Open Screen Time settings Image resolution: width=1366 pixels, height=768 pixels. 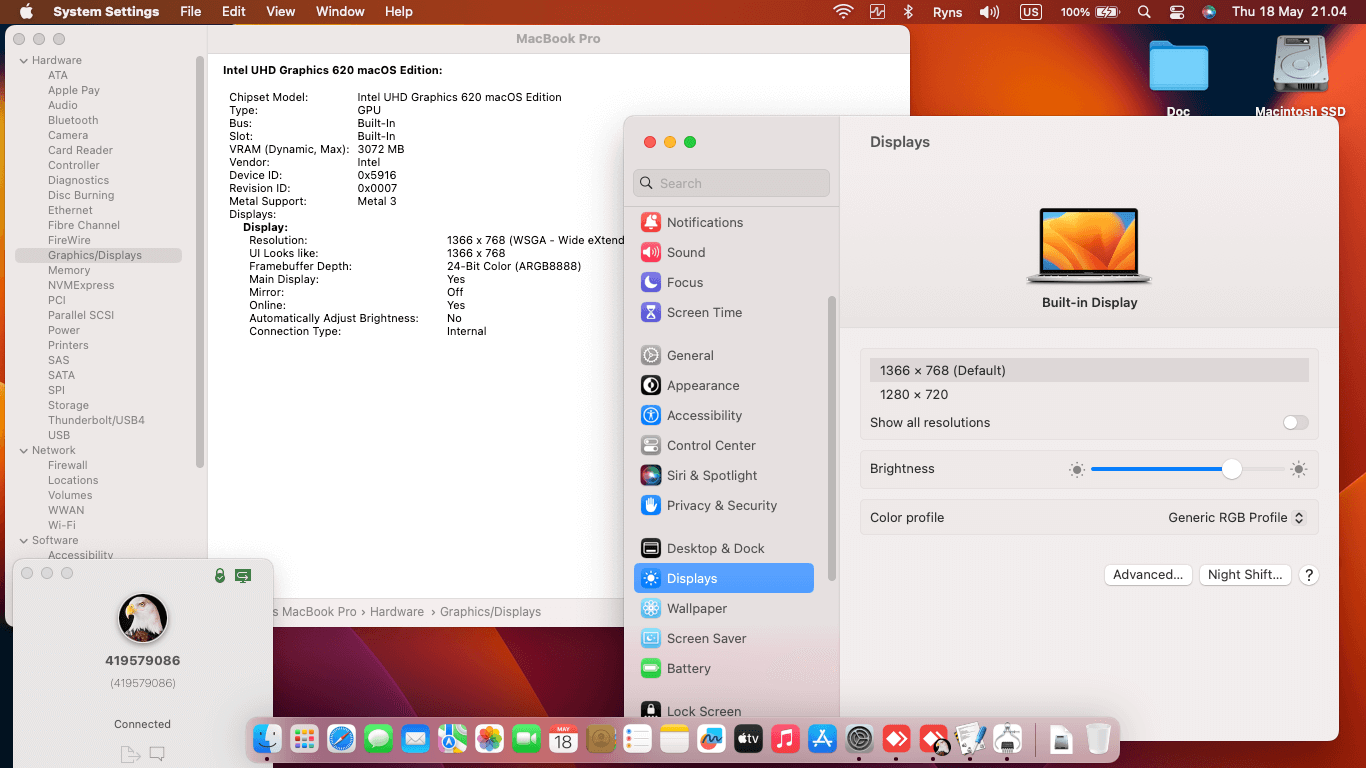(x=723, y=312)
